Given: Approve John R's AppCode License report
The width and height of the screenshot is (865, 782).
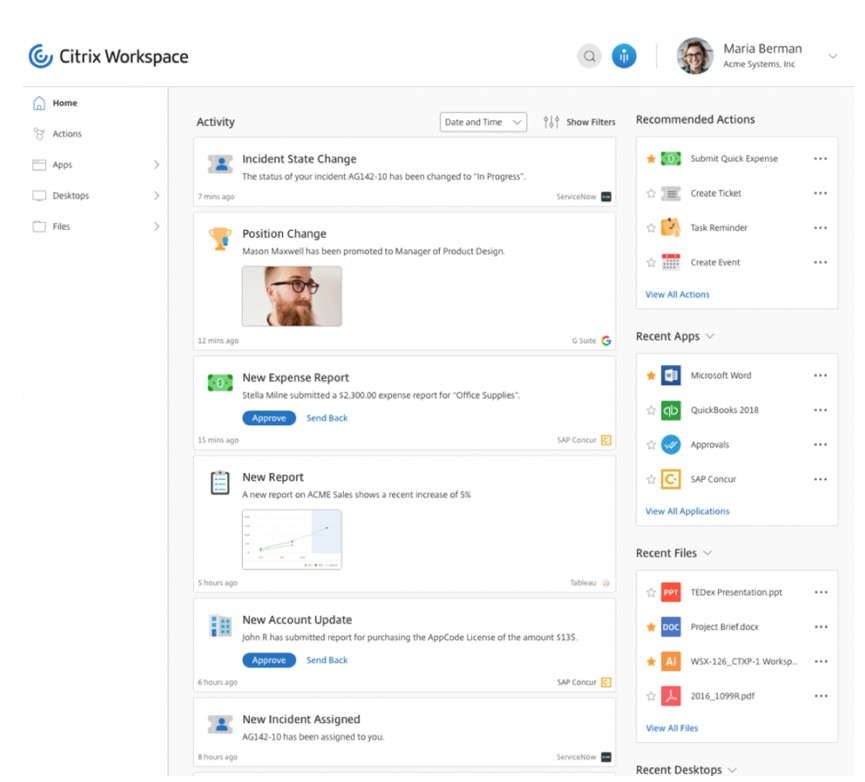Looking at the screenshot, I should click(x=269, y=660).
